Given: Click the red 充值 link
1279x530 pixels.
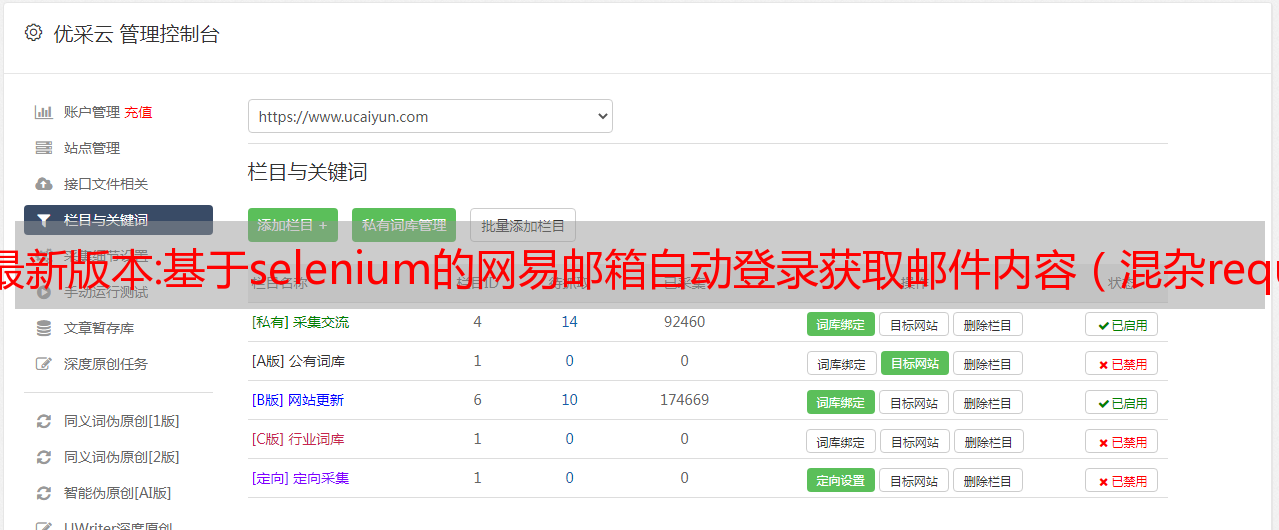Looking at the screenshot, I should pyautogui.click(x=139, y=112).
